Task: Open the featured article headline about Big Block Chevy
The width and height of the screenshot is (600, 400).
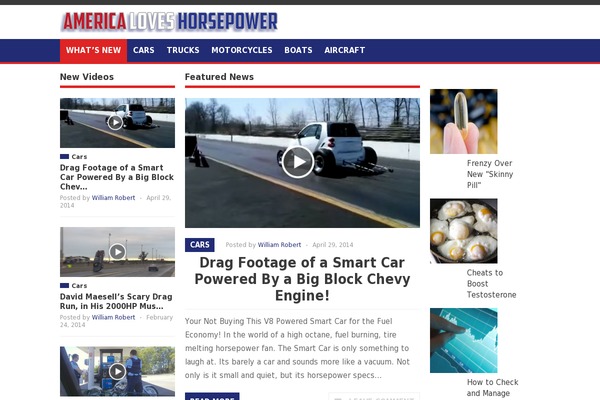Action: [302, 279]
